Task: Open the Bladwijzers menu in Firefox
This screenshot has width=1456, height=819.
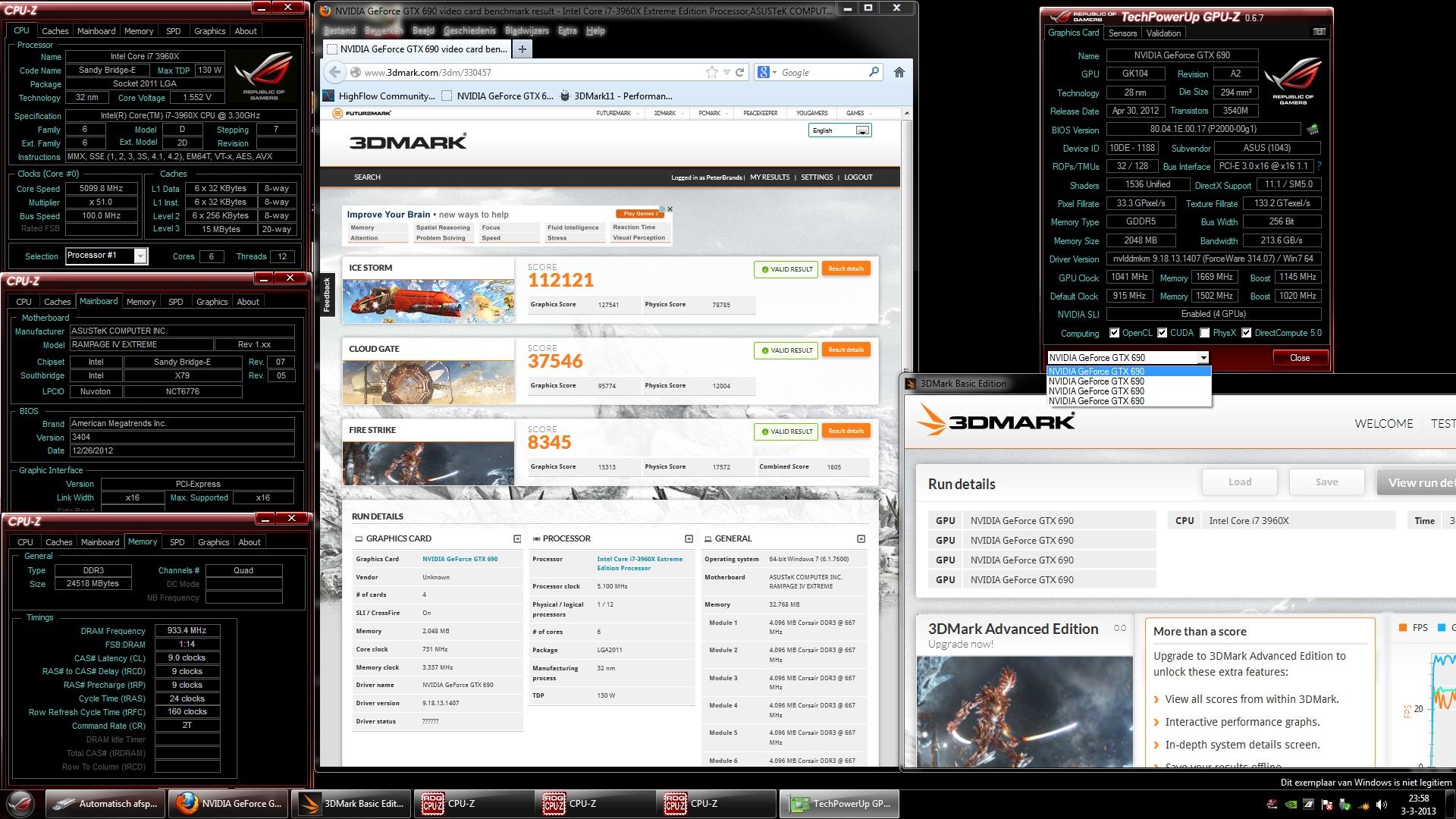Action: click(526, 31)
